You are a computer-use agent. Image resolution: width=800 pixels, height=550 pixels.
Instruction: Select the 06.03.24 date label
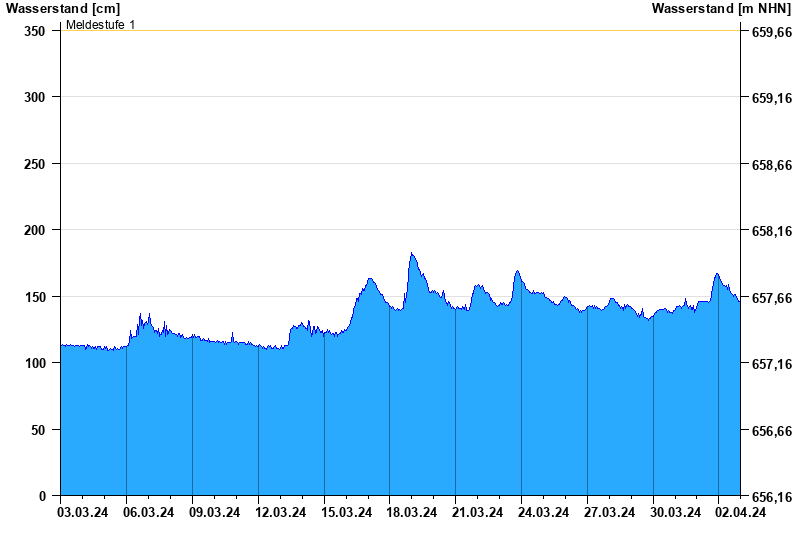click(x=148, y=513)
